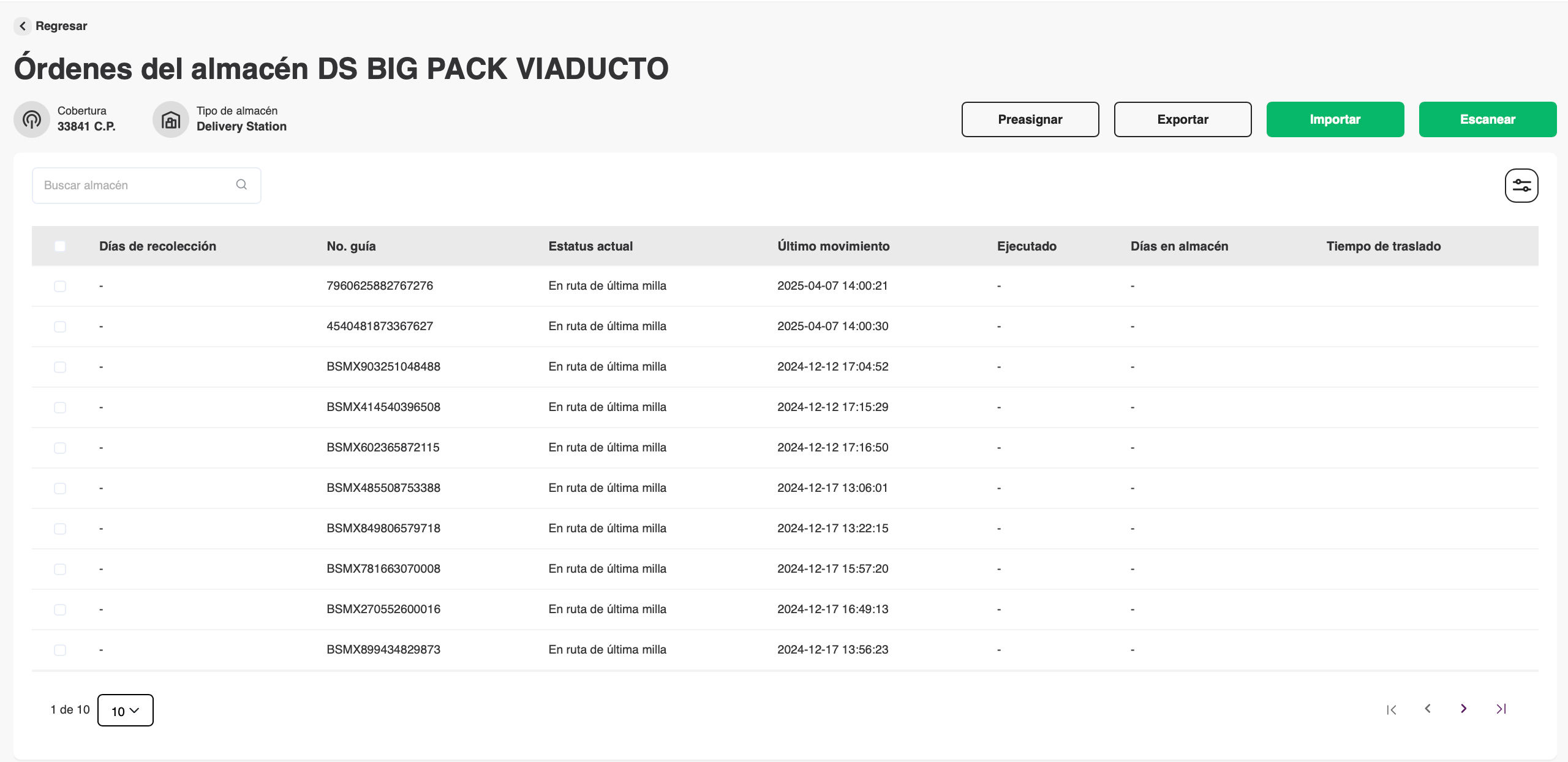Go to first page of results
This screenshot has height=762, width=1568.
point(1392,709)
